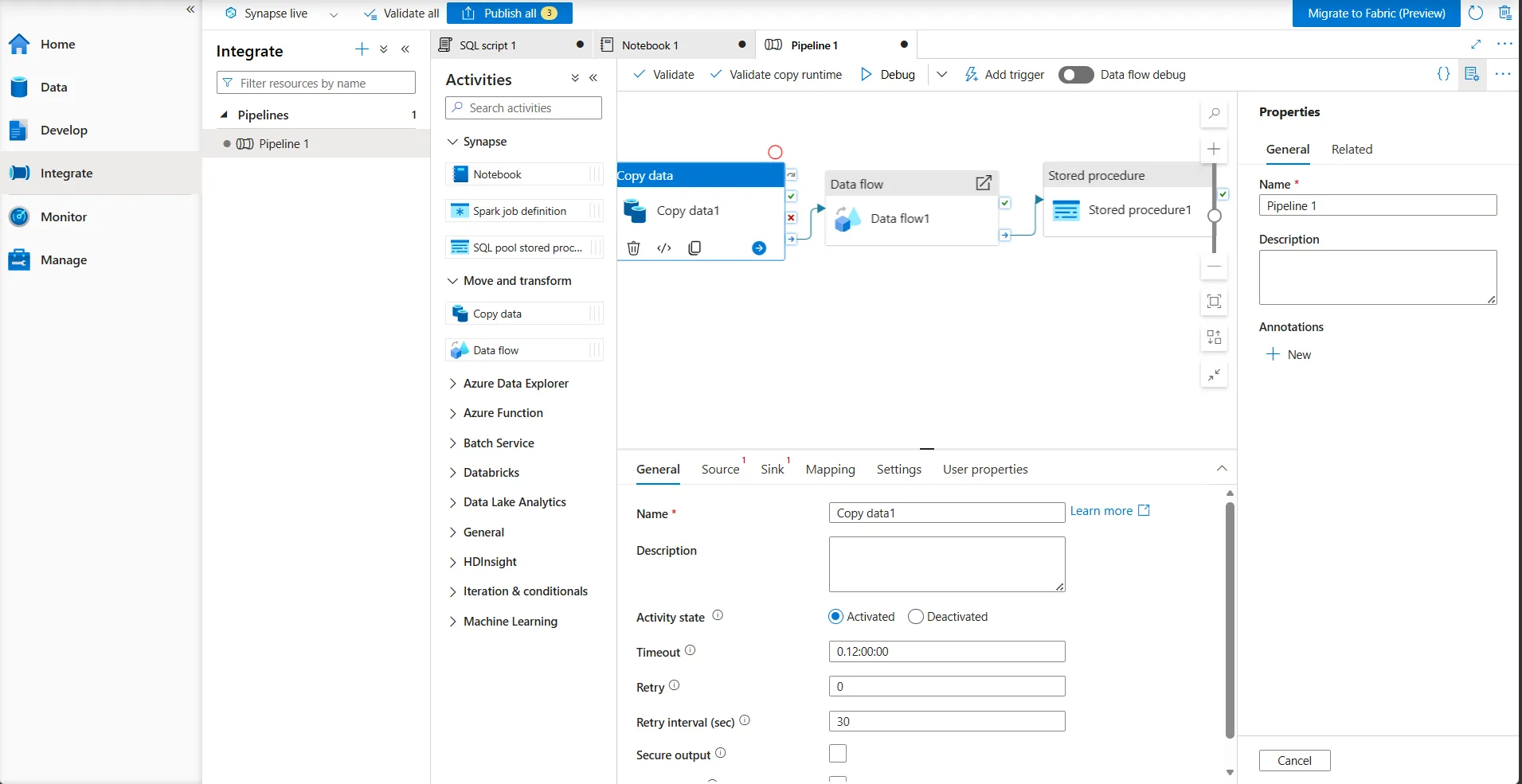Open the Sink tab
The height and width of the screenshot is (784, 1522).
tap(772, 470)
